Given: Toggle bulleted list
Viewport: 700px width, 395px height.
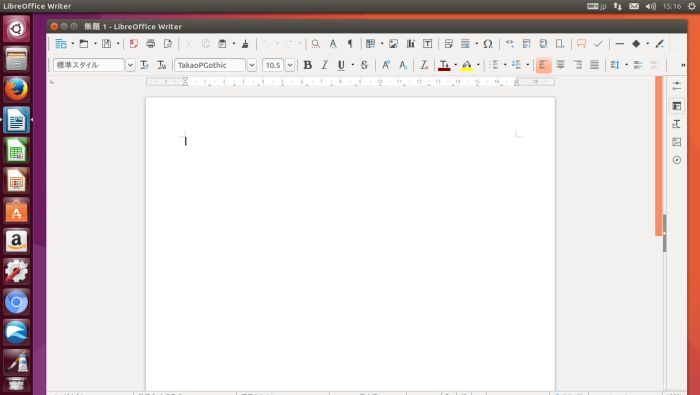Looking at the screenshot, I should (494, 65).
